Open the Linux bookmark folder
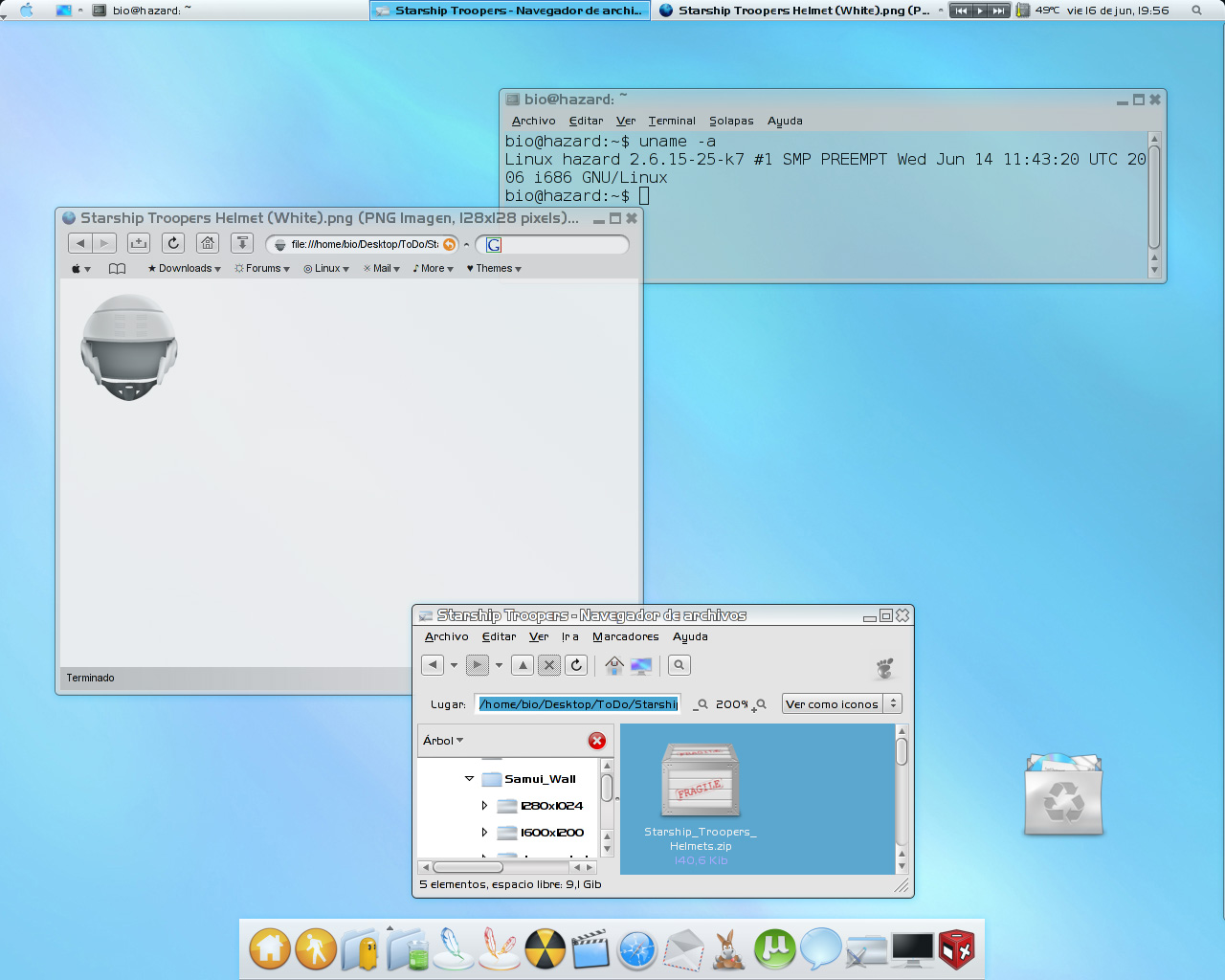The height and width of the screenshot is (980, 1225). tap(326, 269)
